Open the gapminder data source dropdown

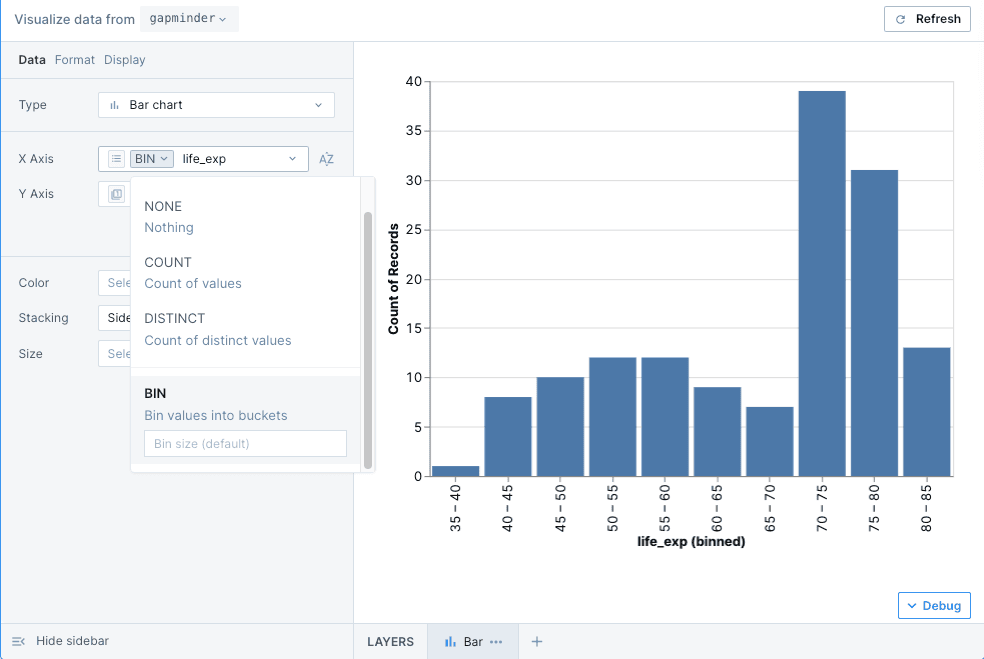pyautogui.click(x=189, y=19)
